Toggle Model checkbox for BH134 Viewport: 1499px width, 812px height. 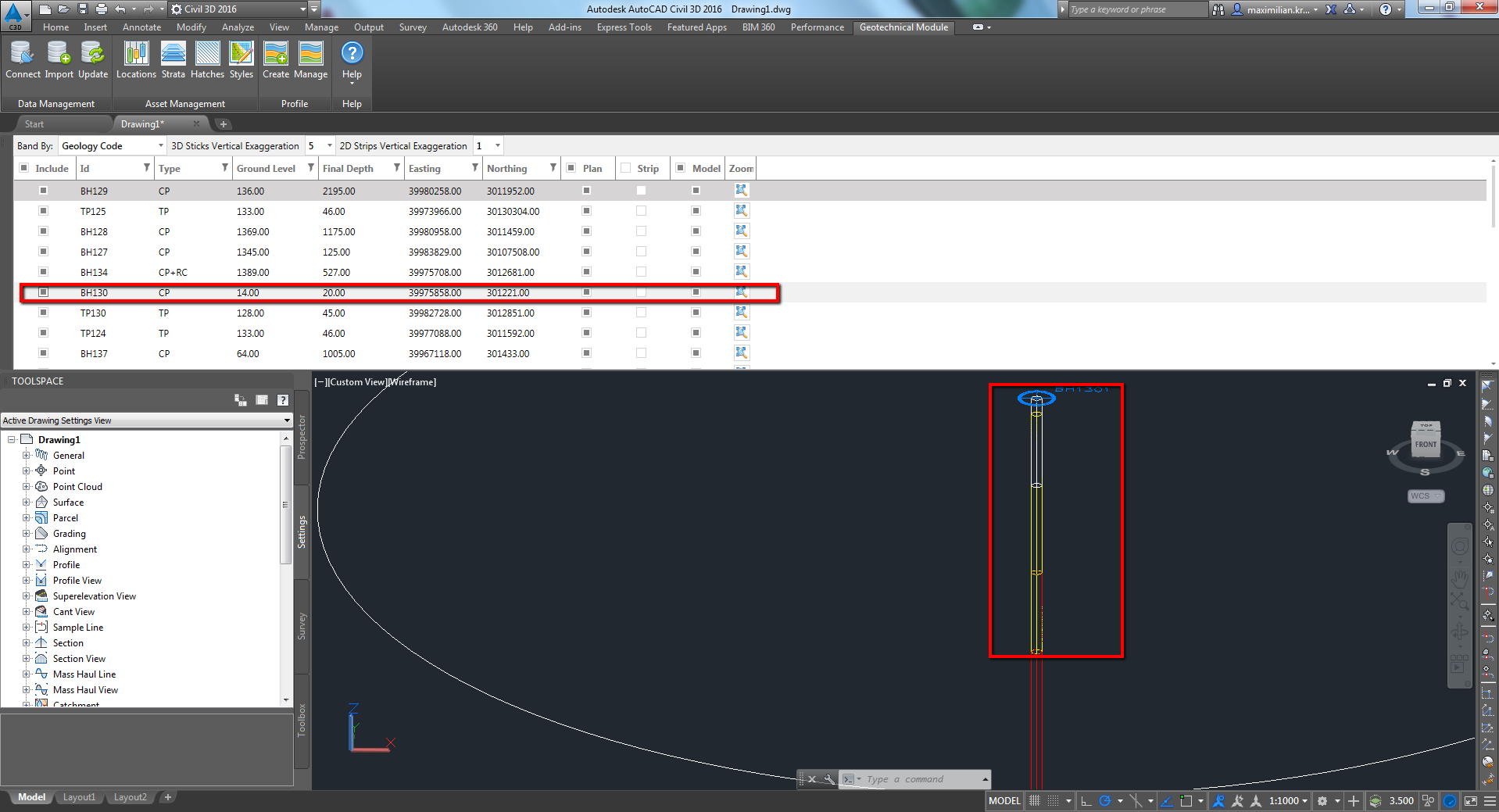(696, 271)
